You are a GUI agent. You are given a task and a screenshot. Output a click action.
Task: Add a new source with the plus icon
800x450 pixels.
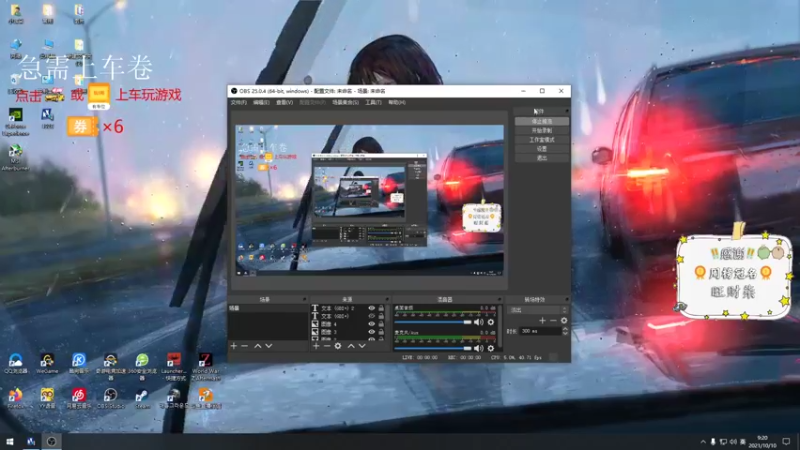(x=316, y=346)
